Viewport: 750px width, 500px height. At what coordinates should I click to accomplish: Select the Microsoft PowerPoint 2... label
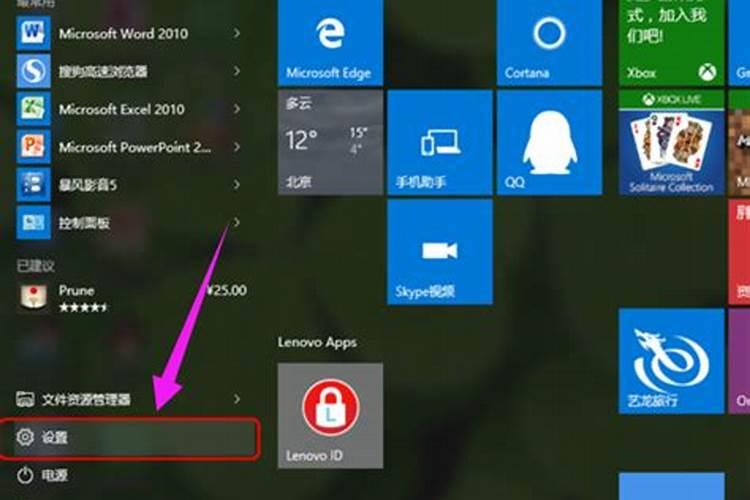[134, 147]
